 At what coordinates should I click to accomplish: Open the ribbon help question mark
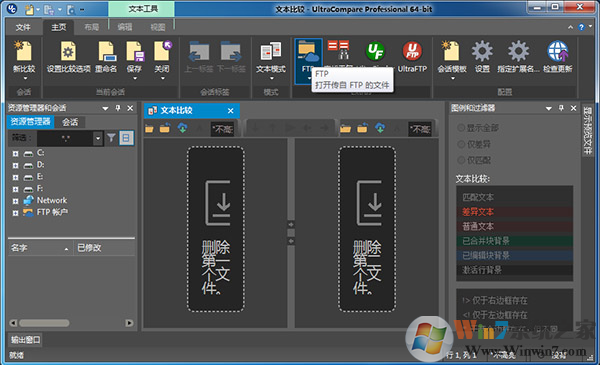tap(581, 27)
